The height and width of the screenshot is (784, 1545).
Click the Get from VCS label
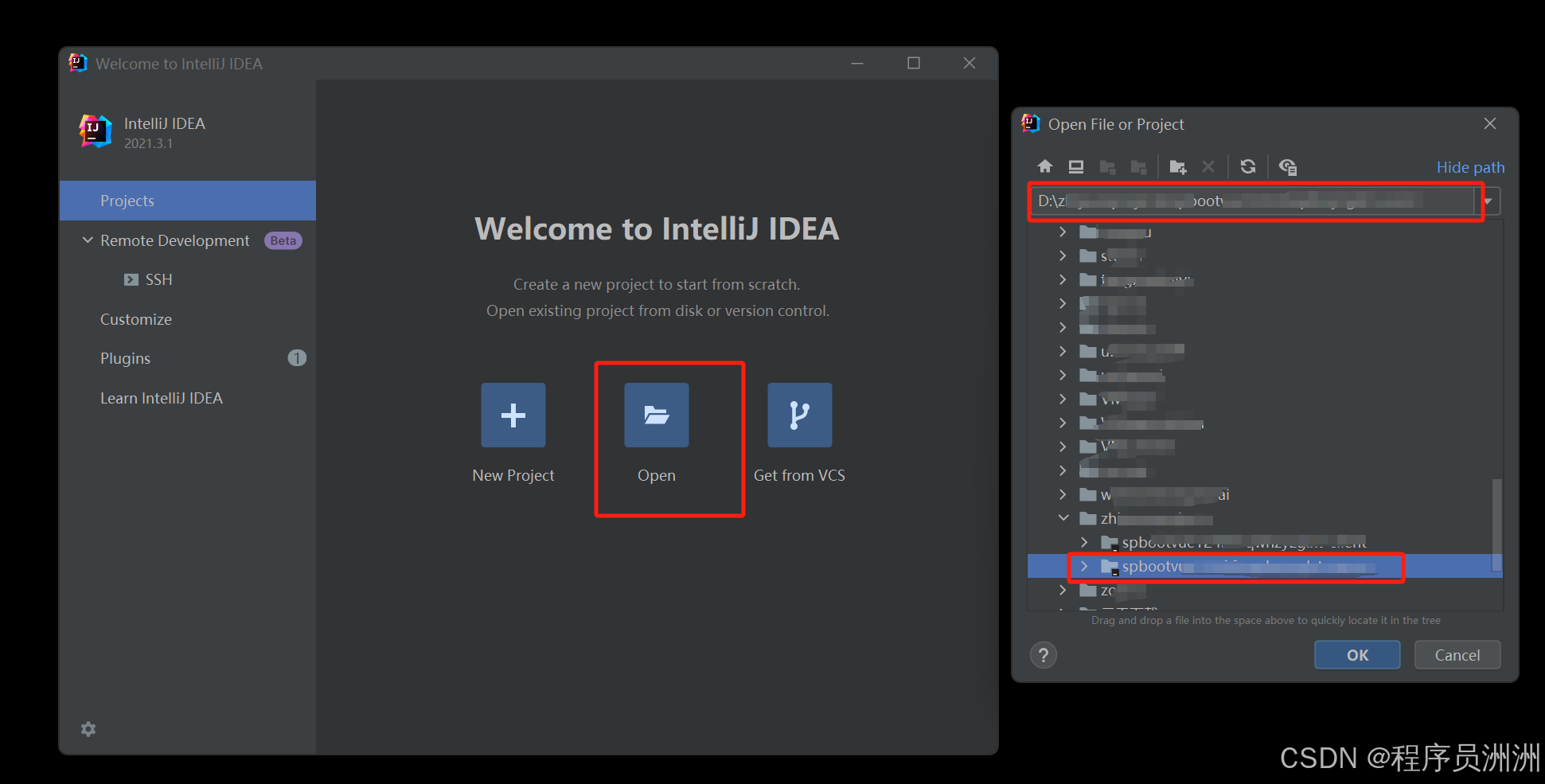799,475
